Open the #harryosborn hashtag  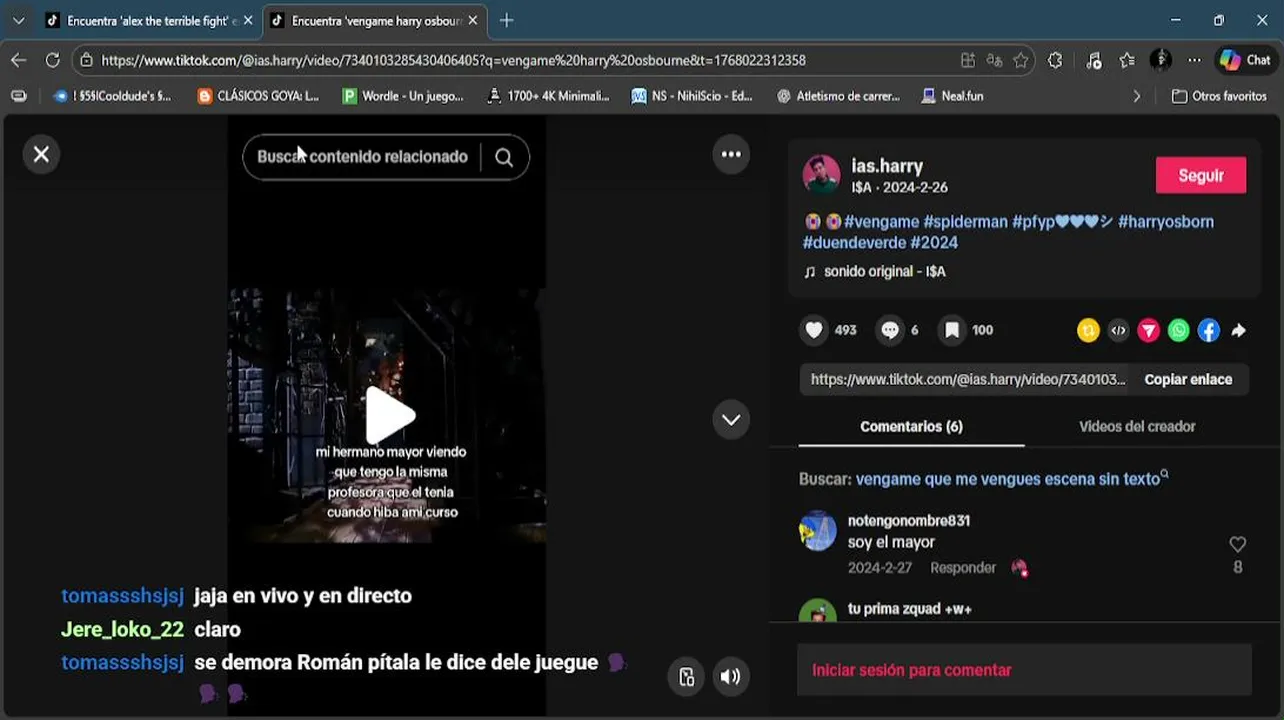point(1166,222)
